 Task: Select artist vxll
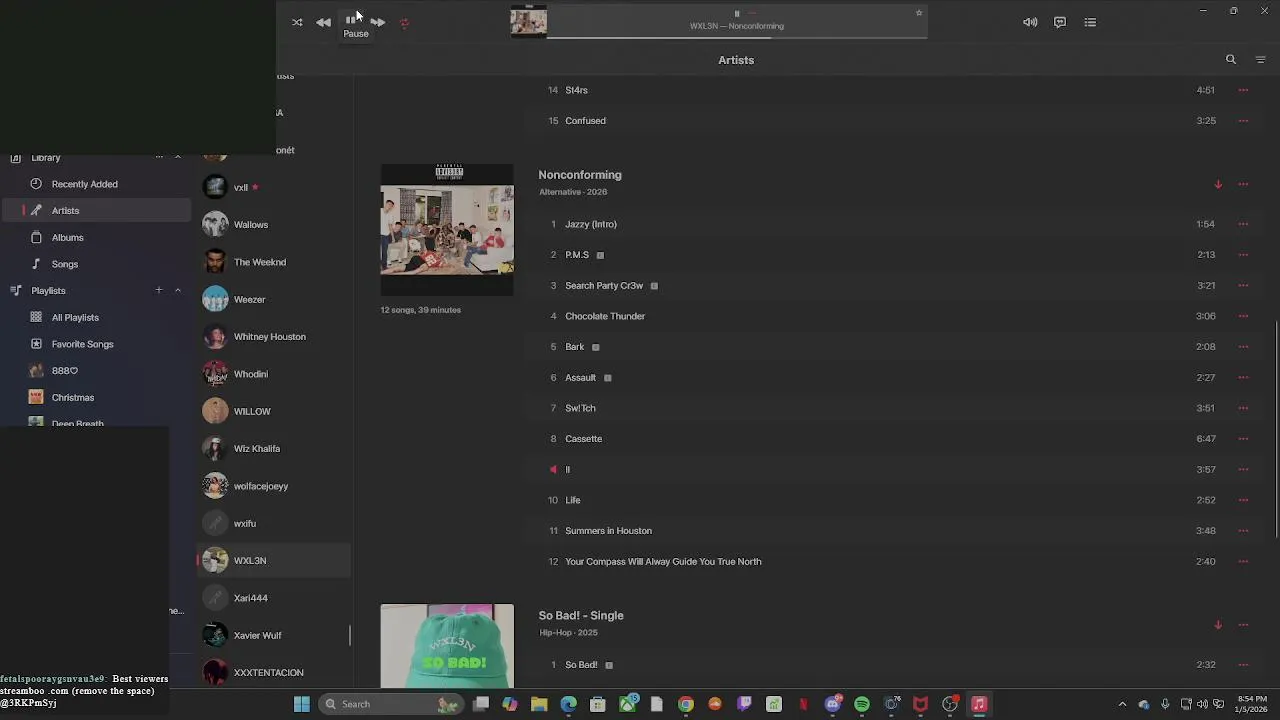coord(273,187)
